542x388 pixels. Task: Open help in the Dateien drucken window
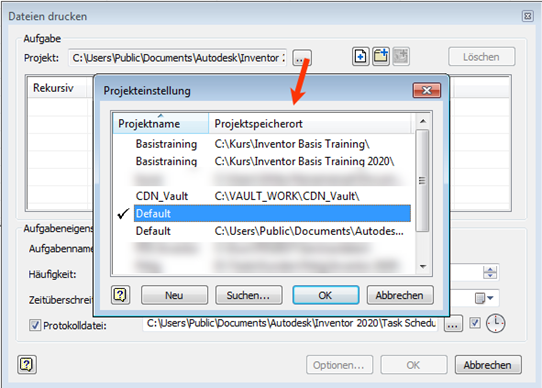[x=27, y=364]
